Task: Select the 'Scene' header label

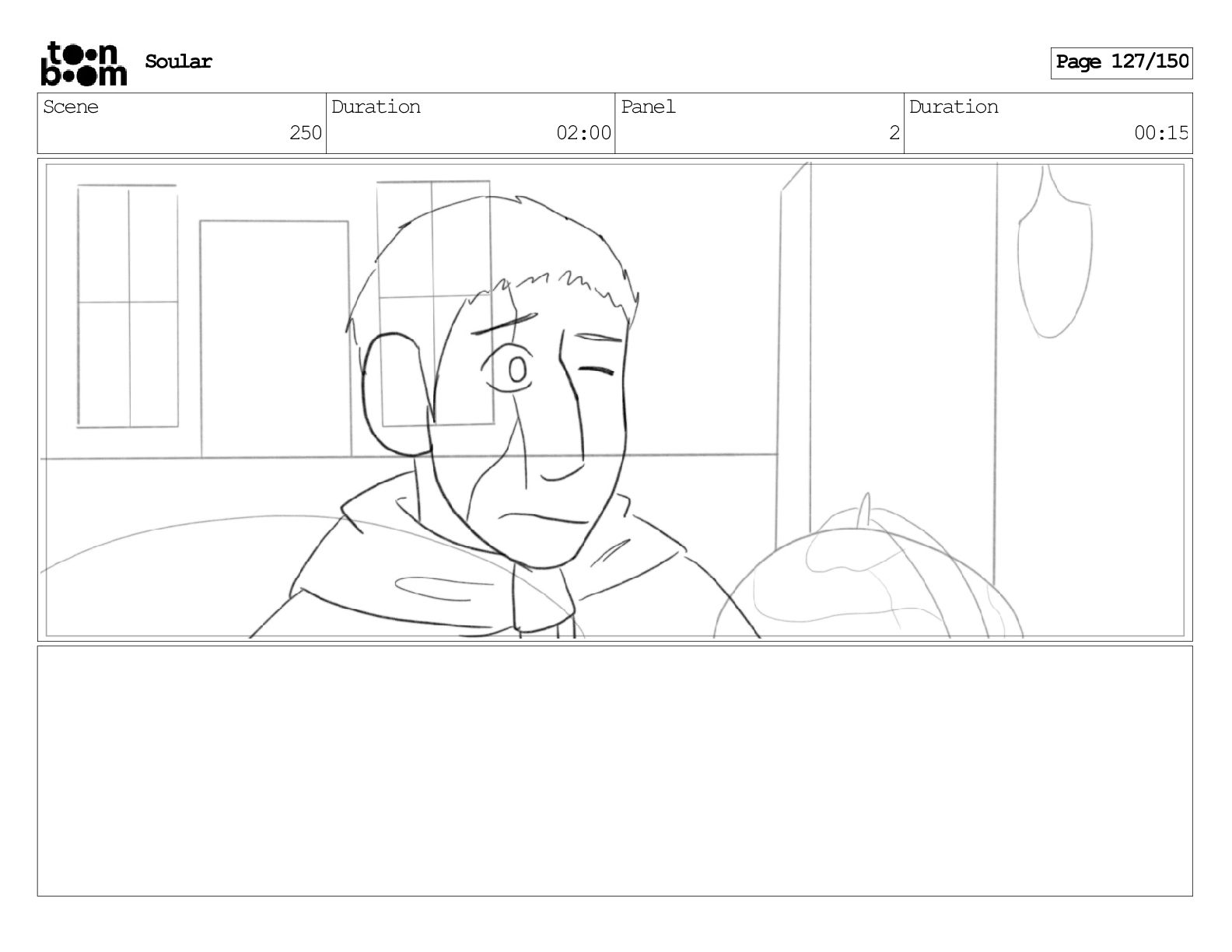Action: 71,107
